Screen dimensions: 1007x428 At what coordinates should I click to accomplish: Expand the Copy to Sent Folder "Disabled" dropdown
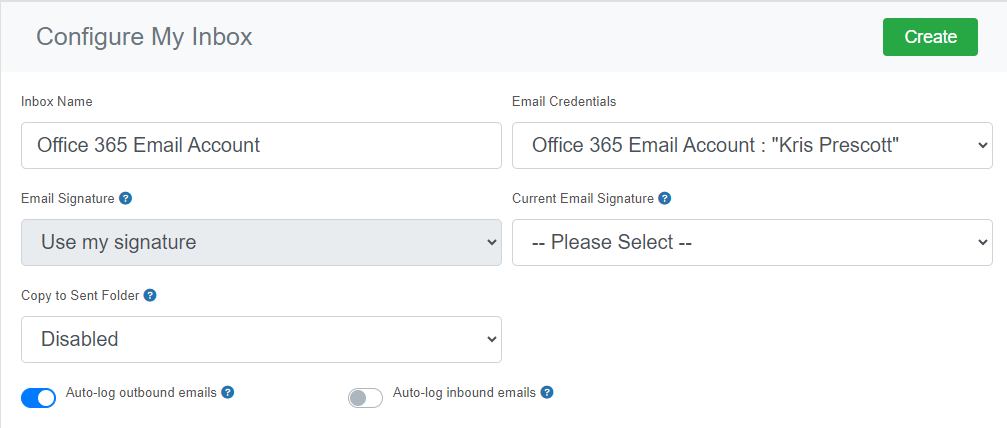[x=261, y=339]
